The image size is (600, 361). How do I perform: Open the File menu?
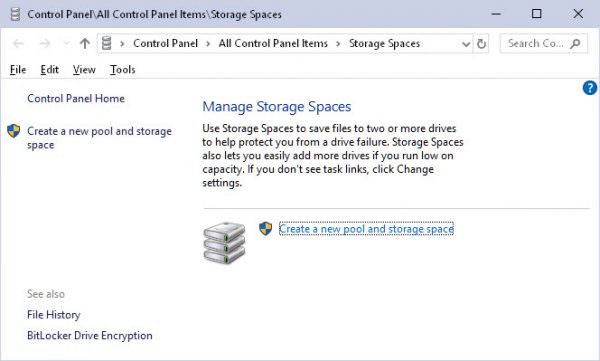[x=18, y=70]
